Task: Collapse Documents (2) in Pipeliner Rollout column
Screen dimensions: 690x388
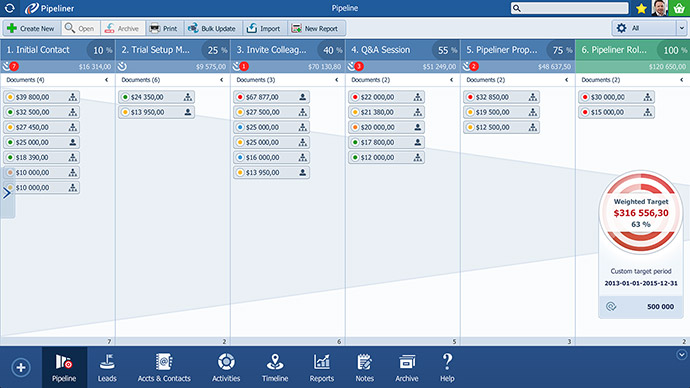Action: click(682, 80)
